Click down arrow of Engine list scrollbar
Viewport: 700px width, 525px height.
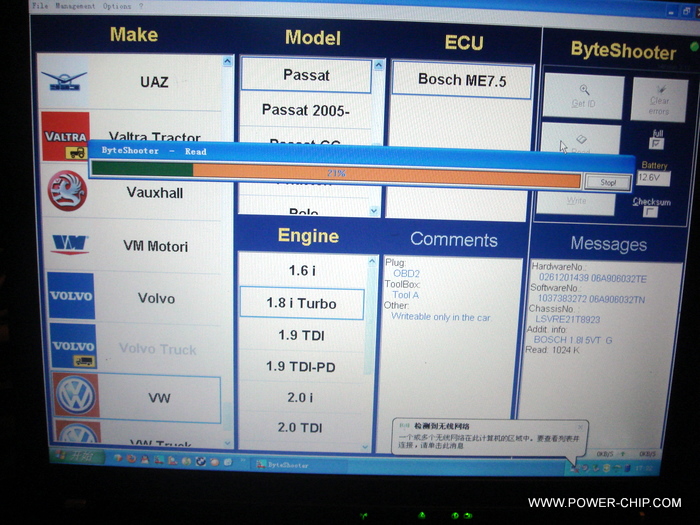point(365,446)
